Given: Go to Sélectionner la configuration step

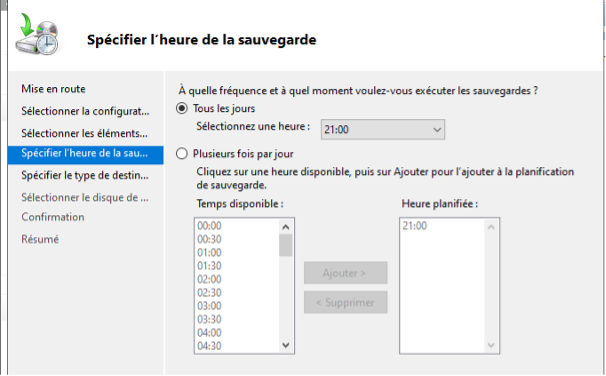Looking at the screenshot, I should (x=85, y=111).
